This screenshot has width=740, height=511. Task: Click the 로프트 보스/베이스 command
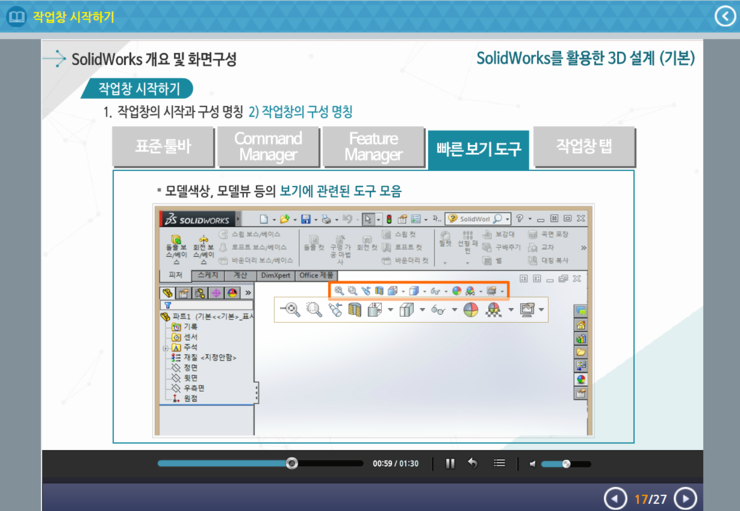pyautogui.click(x=253, y=247)
